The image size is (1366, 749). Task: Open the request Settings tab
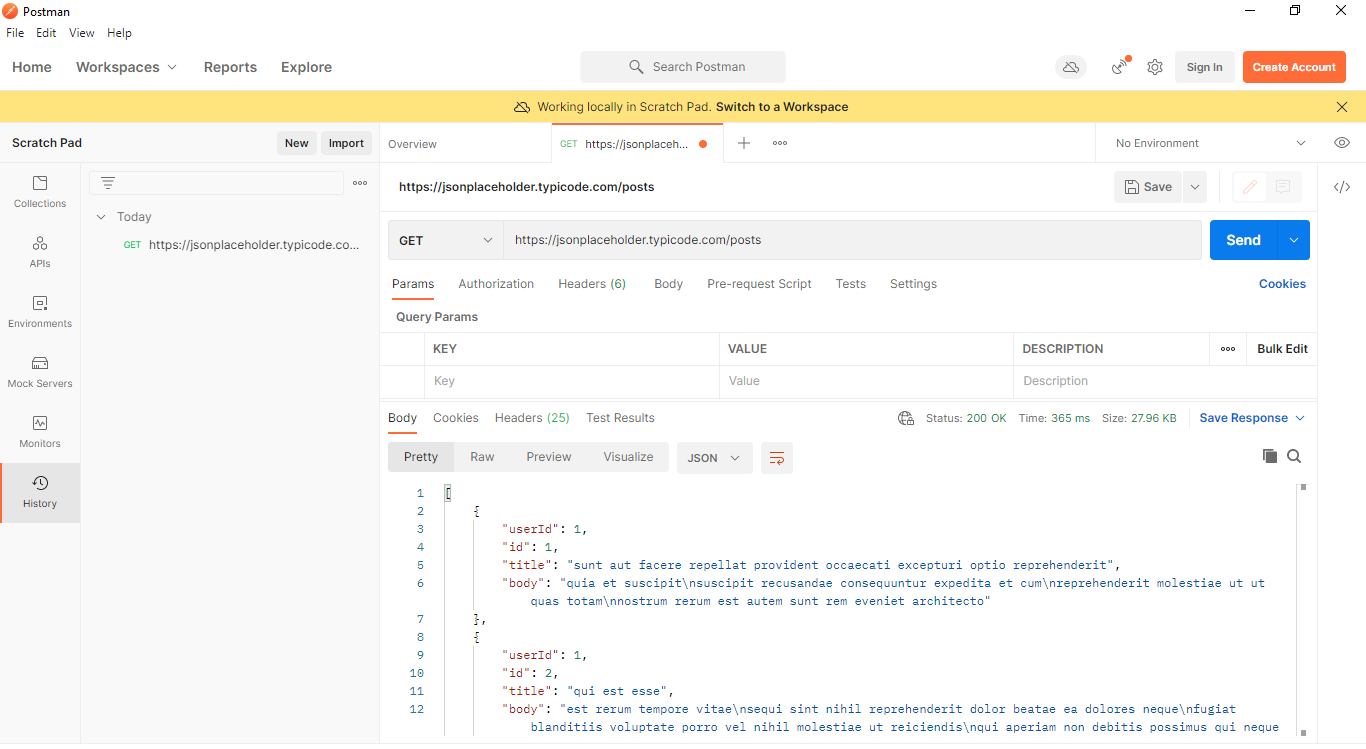tap(913, 284)
